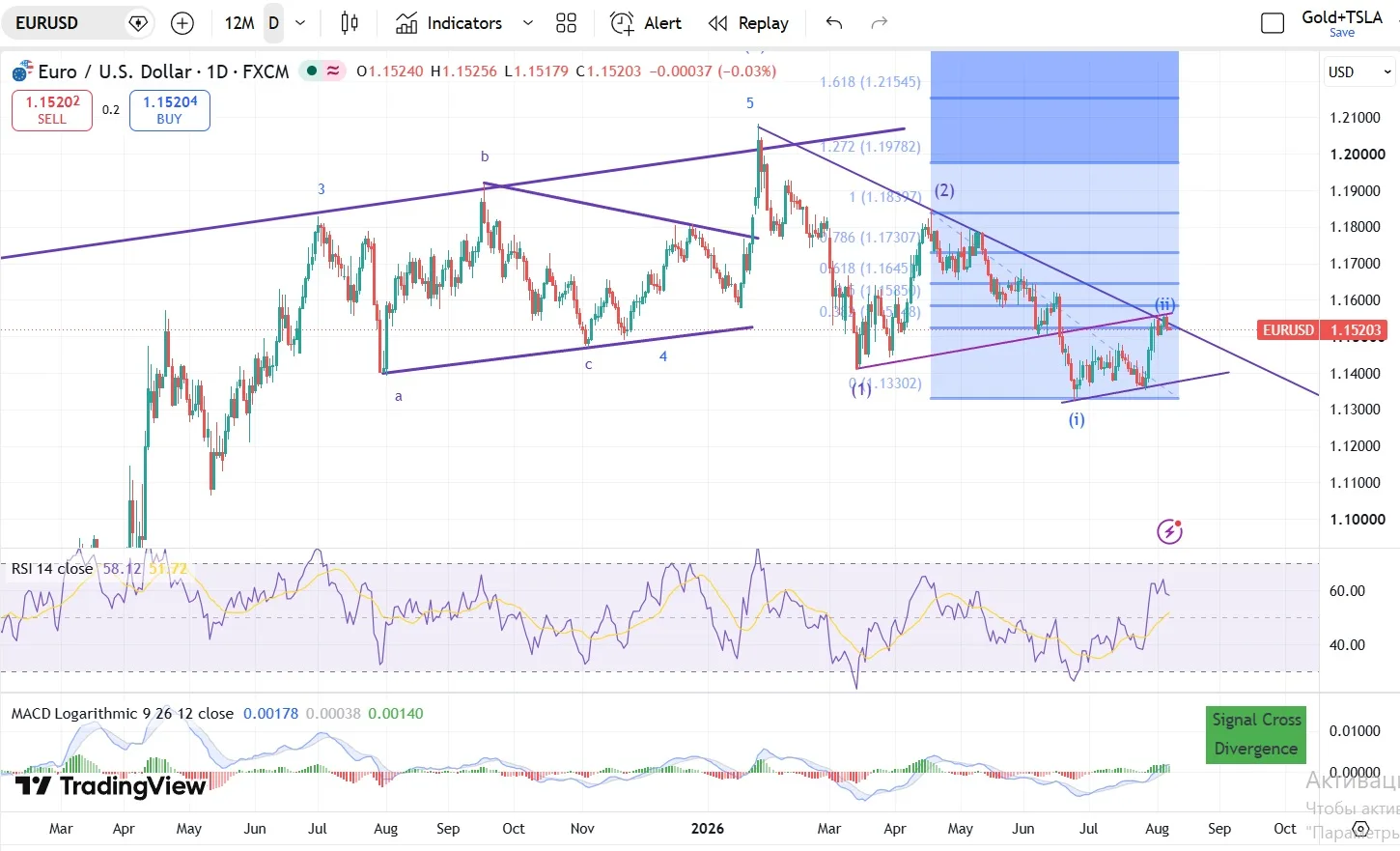Screen dimensions: 1400x851
Task: Click the MACD Logarithmic indicator legend
Action: pyautogui.click(x=123, y=714)
